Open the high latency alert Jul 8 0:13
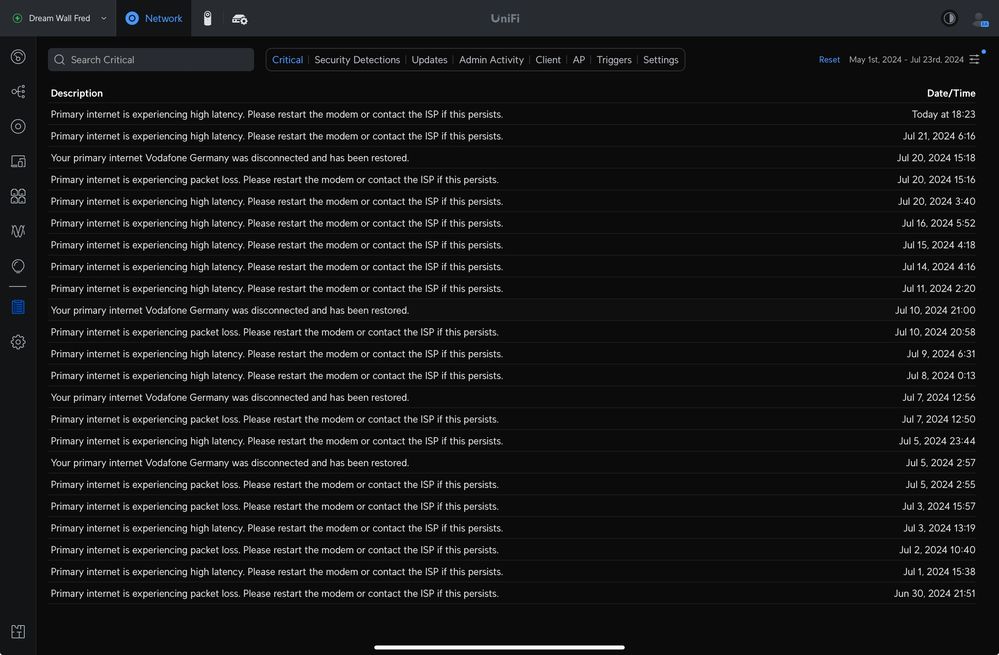Image resolution: width=999 pixels, height=655 pixels. [x=513, y=375]
